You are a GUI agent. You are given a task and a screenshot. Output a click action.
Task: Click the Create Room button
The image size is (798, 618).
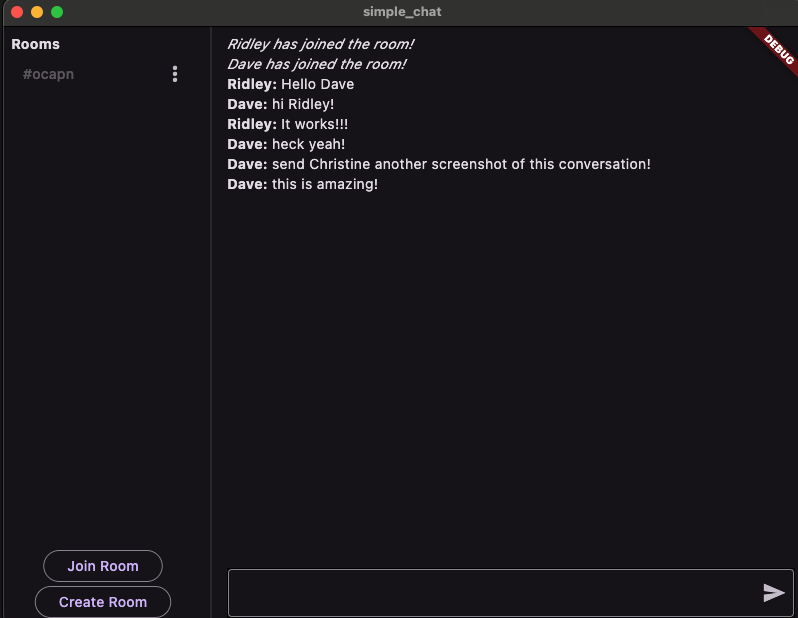click(x=103, y=602)
